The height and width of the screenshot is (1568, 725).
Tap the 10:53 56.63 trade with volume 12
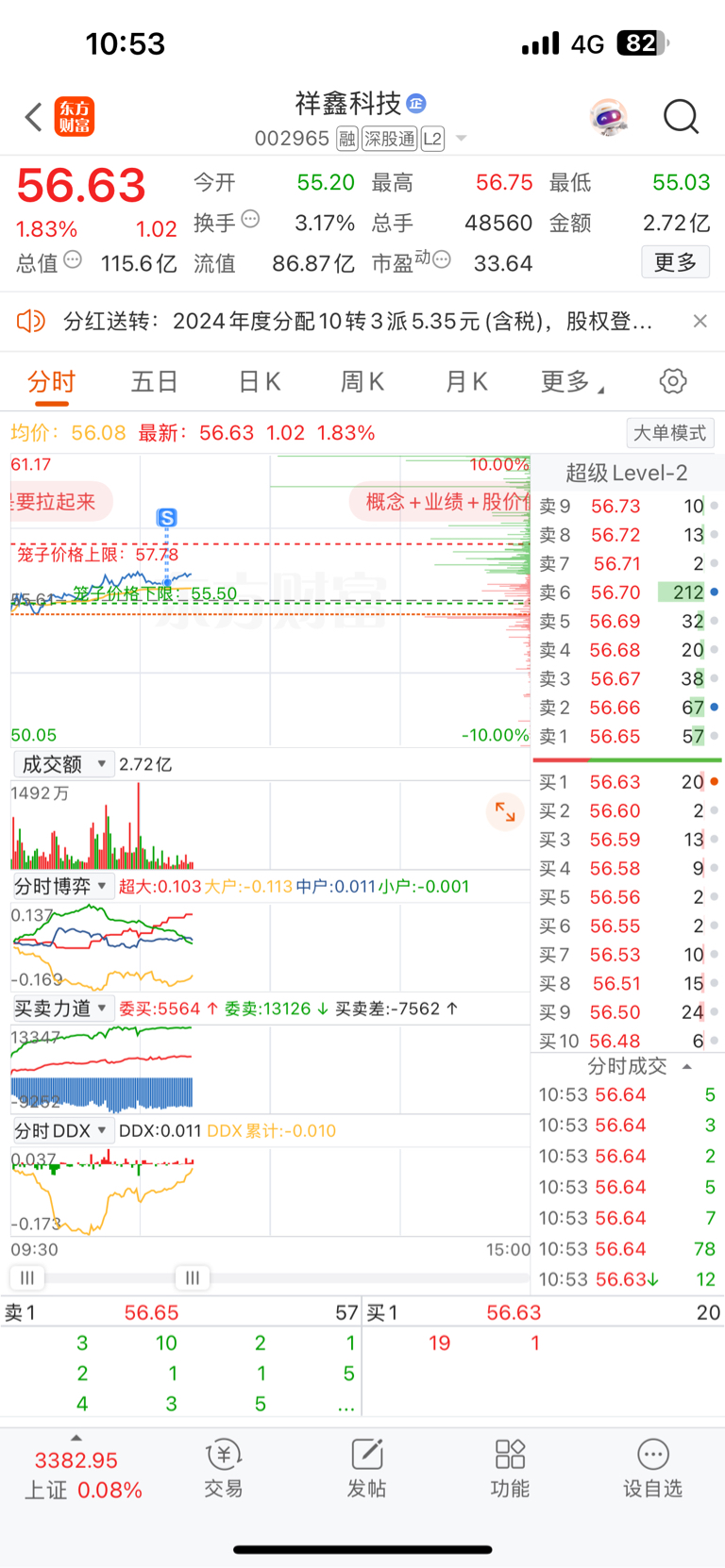coord(627,1279)
